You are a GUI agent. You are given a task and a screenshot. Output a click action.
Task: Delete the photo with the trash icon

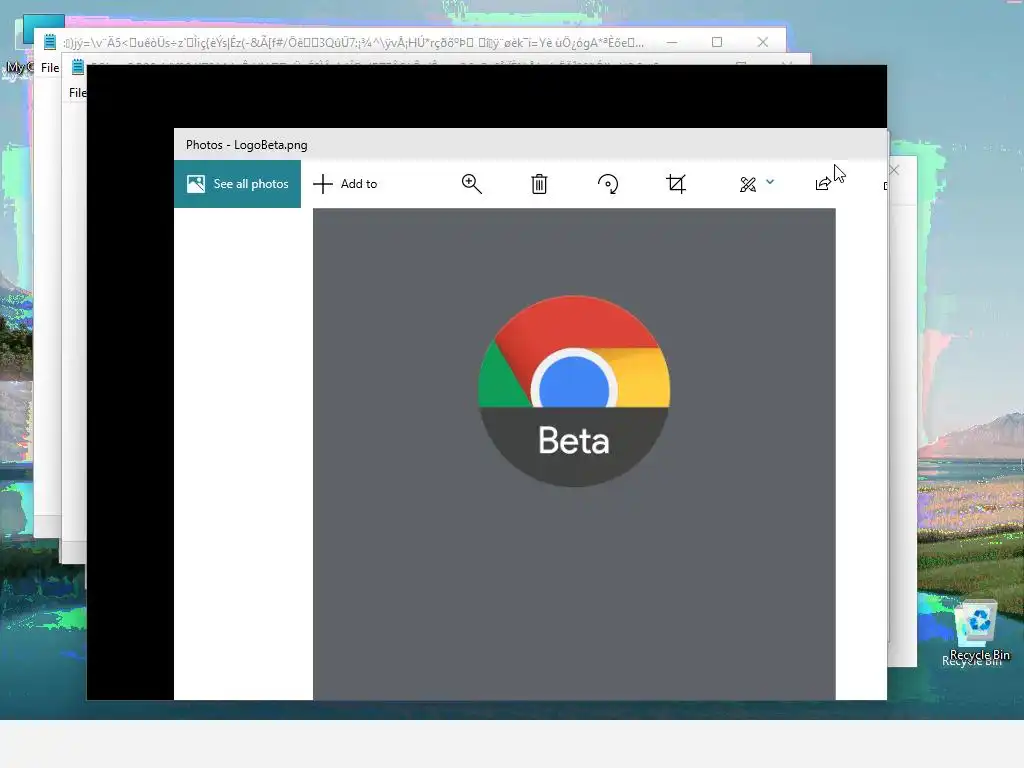tap(539, 184)
